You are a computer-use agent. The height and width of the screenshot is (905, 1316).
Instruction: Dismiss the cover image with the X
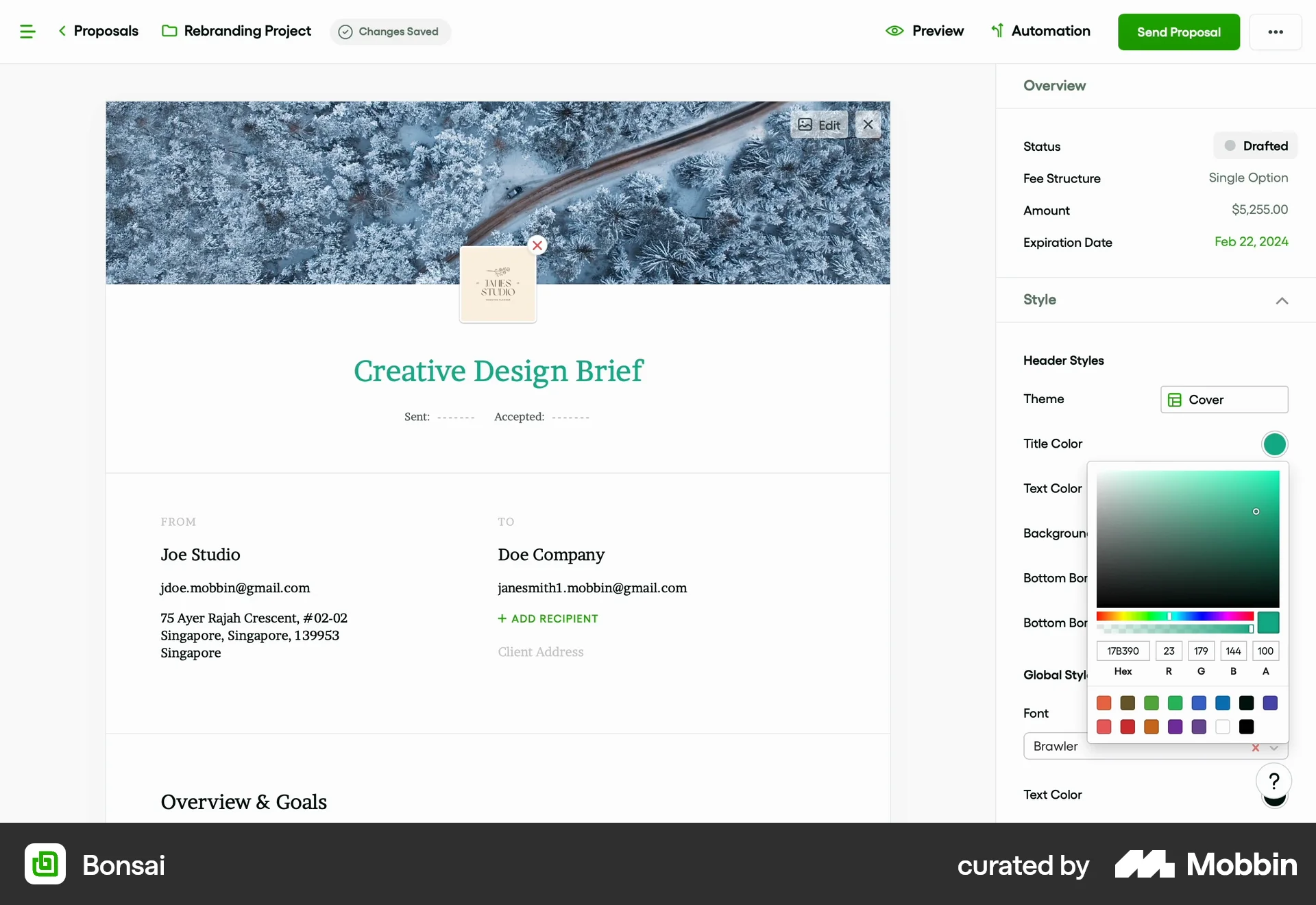tap(868, 125)
